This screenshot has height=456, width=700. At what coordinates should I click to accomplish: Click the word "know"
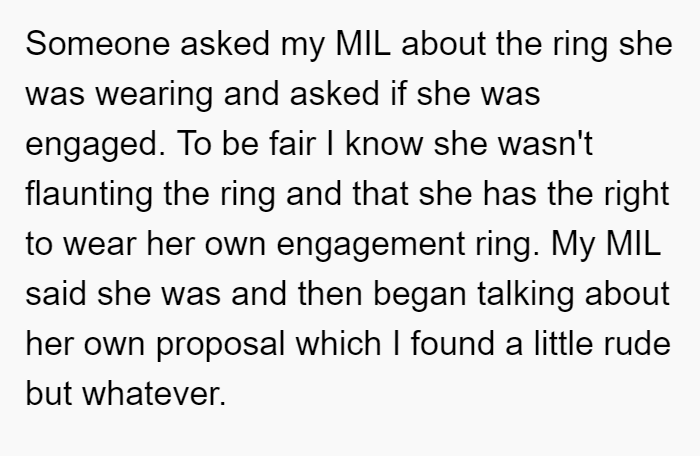point(384,144)
